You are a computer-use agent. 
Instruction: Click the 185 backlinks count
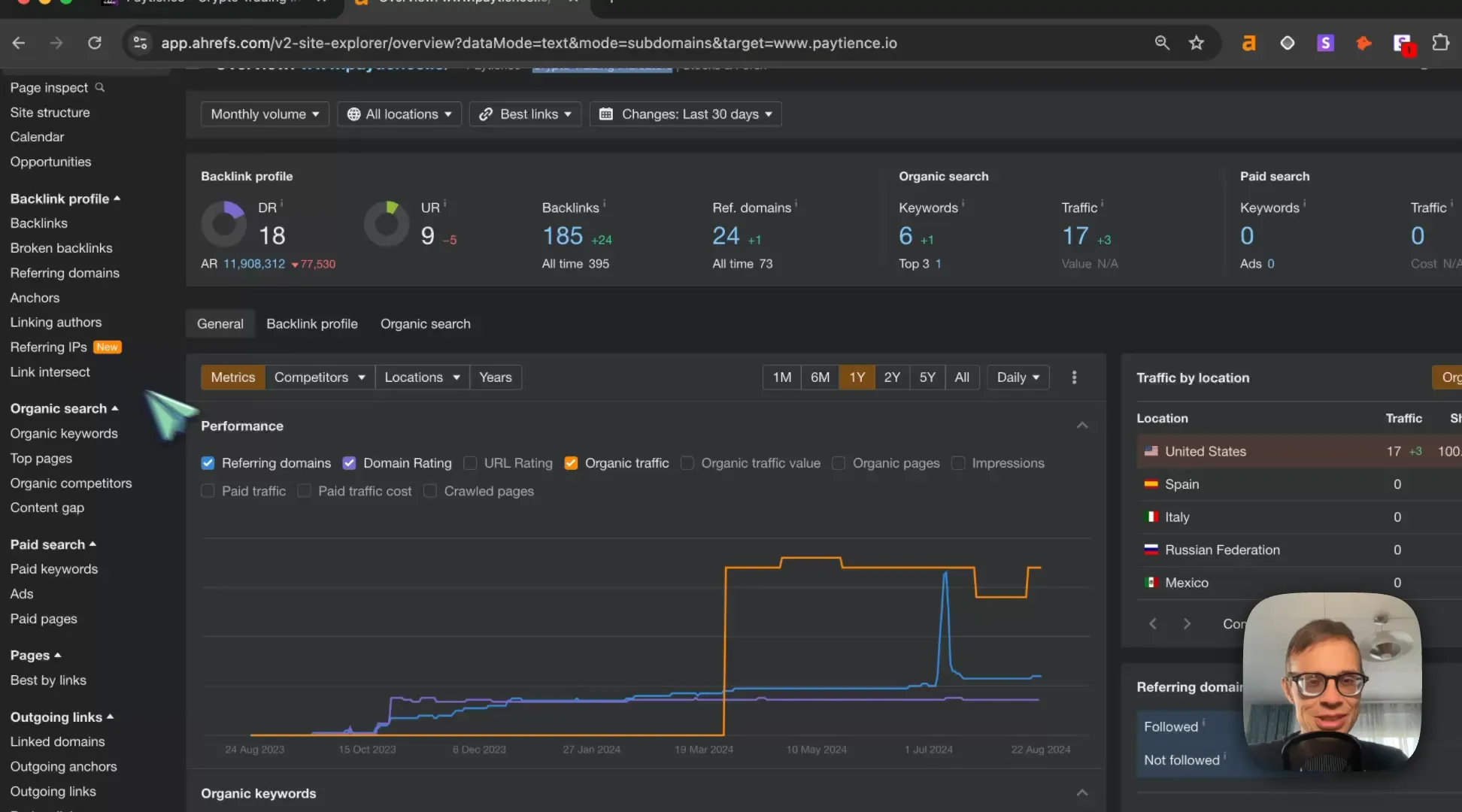click(x=563, y=236)
